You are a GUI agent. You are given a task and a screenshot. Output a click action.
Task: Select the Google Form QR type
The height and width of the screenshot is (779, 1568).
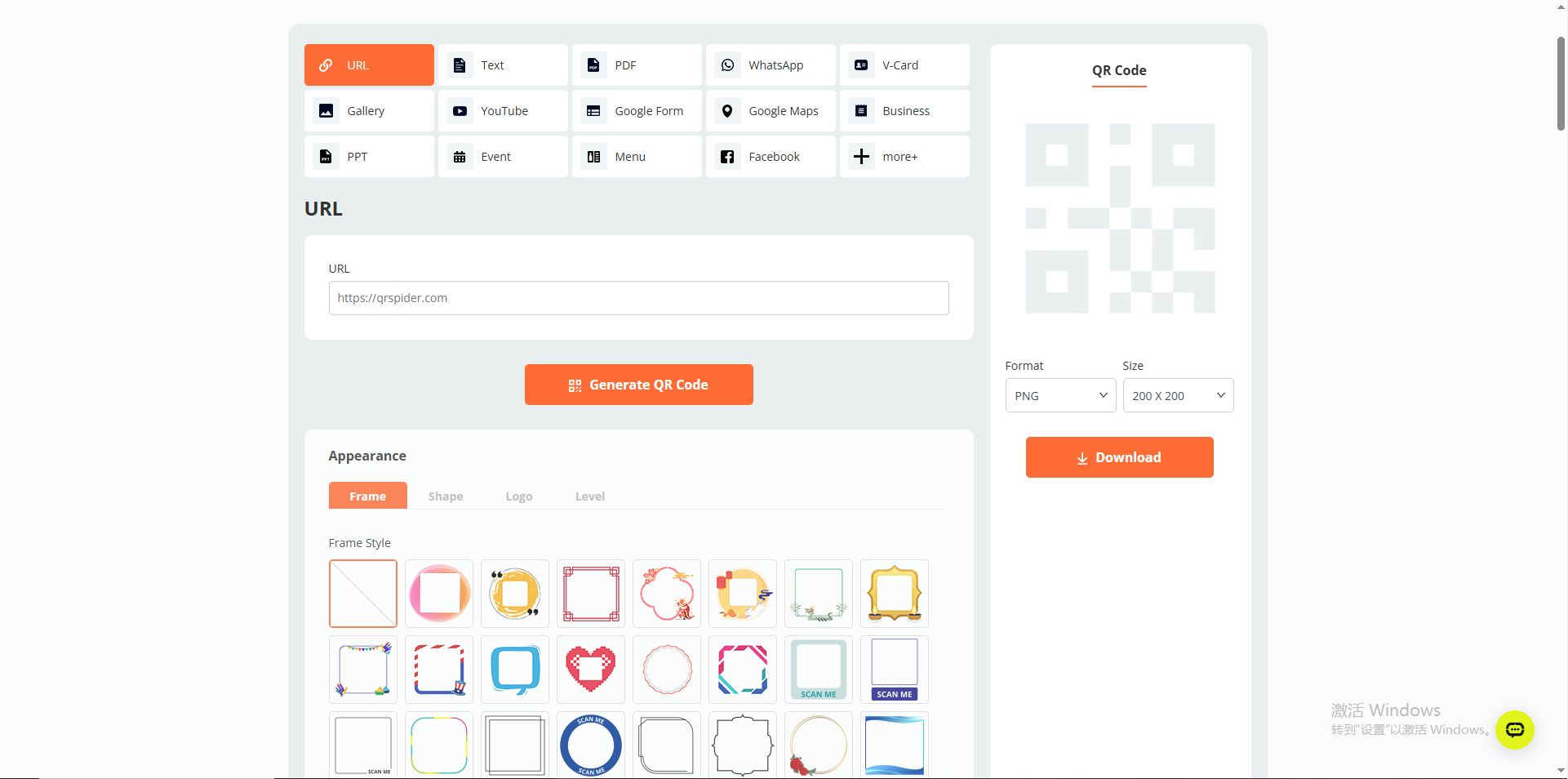(x=637, y=110)
